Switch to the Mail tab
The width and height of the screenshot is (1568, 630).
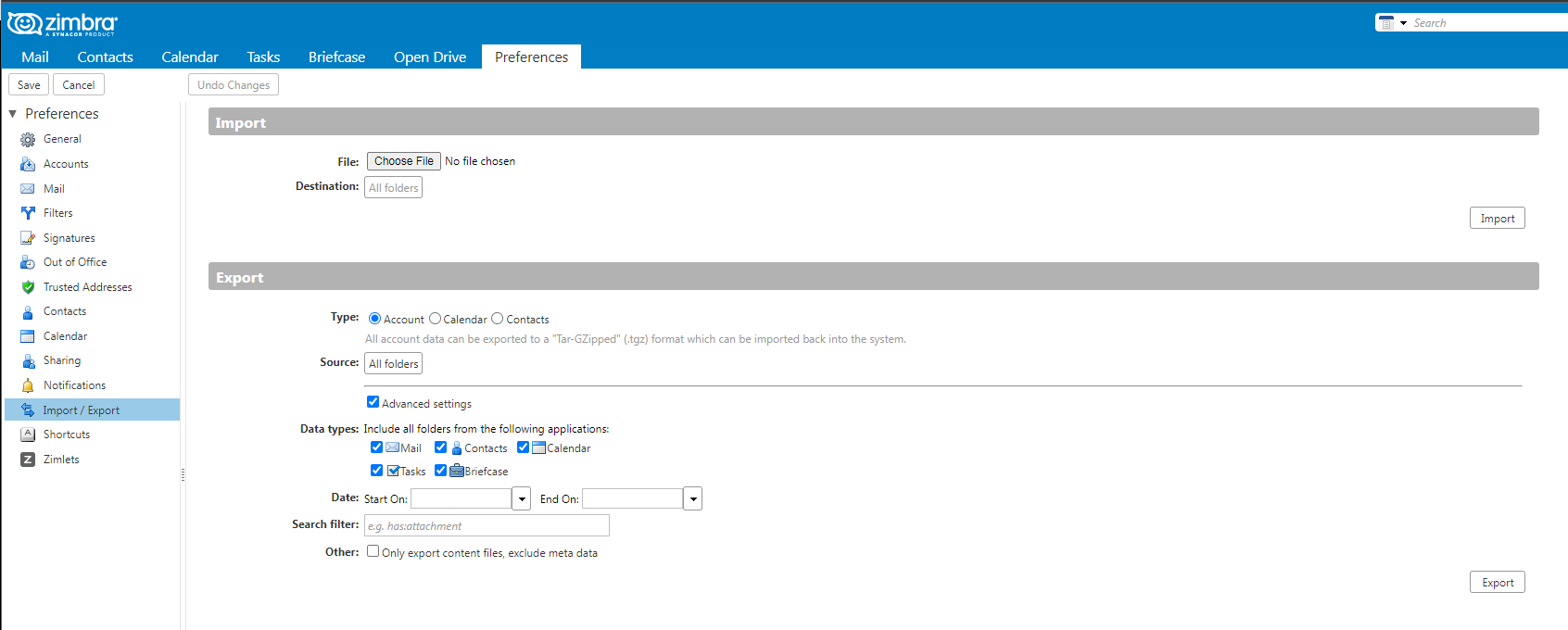tap(35, 57)
